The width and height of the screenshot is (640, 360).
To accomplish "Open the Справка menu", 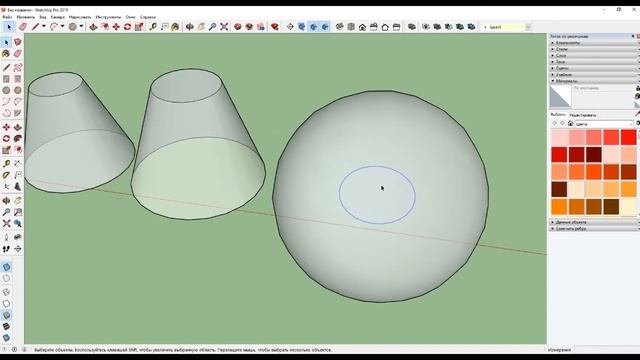I will (x=148, y=17).
